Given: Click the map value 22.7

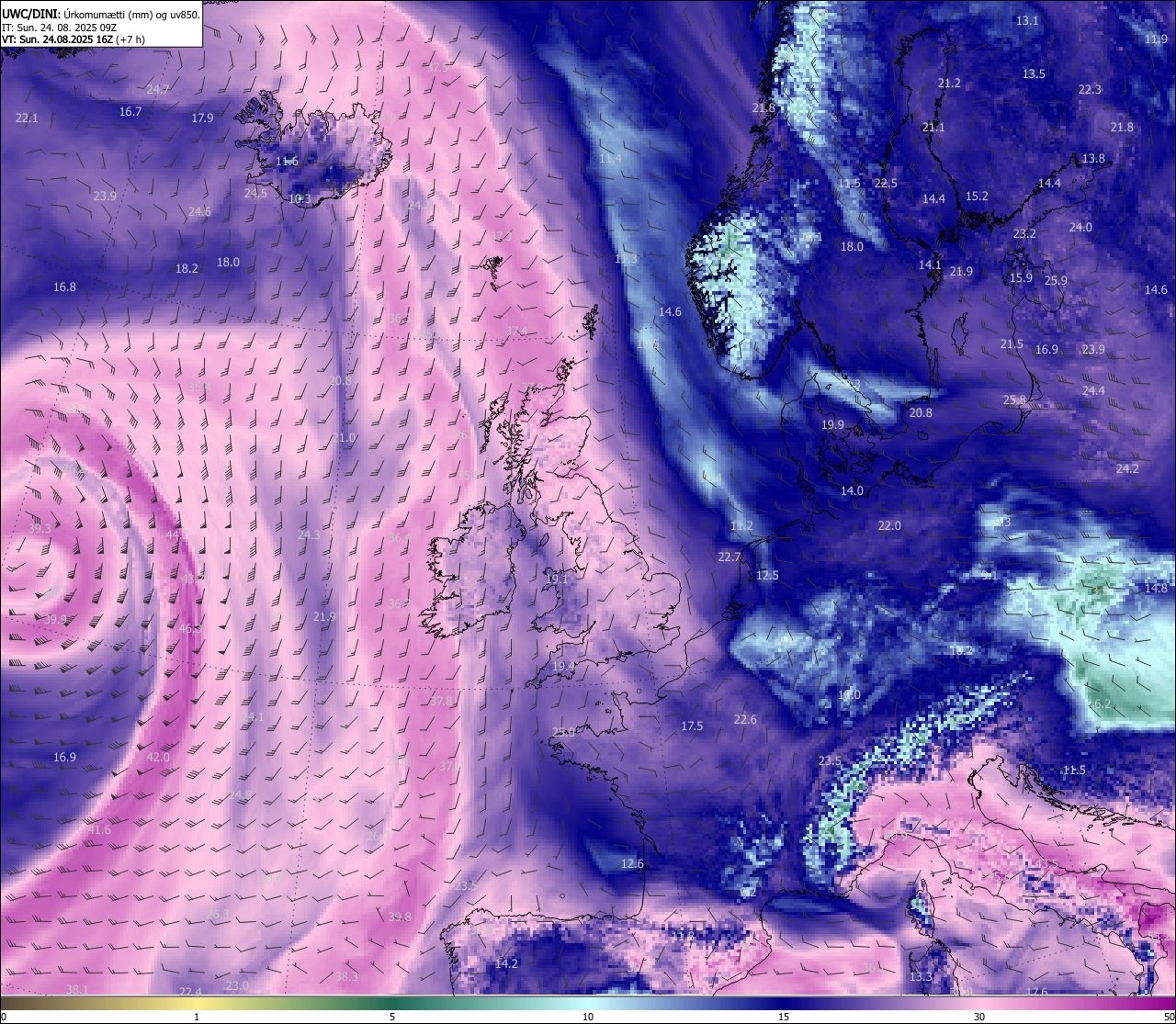Looking at the screenshot, I should [x=729, y=557].
